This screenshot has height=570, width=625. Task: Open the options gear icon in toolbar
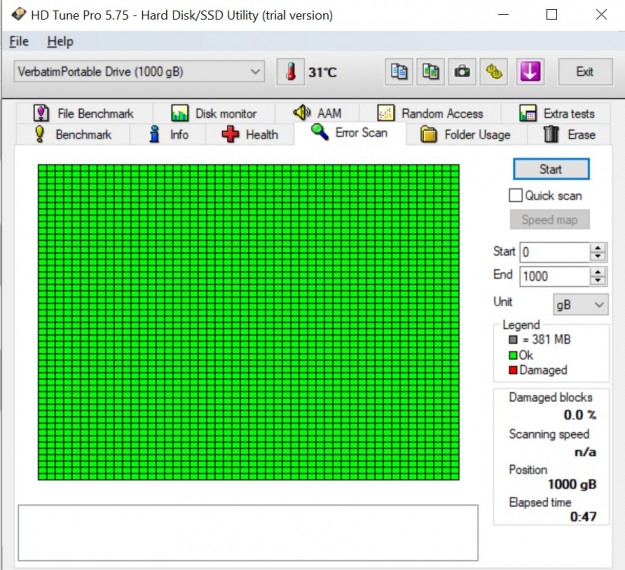coord(494,72)
